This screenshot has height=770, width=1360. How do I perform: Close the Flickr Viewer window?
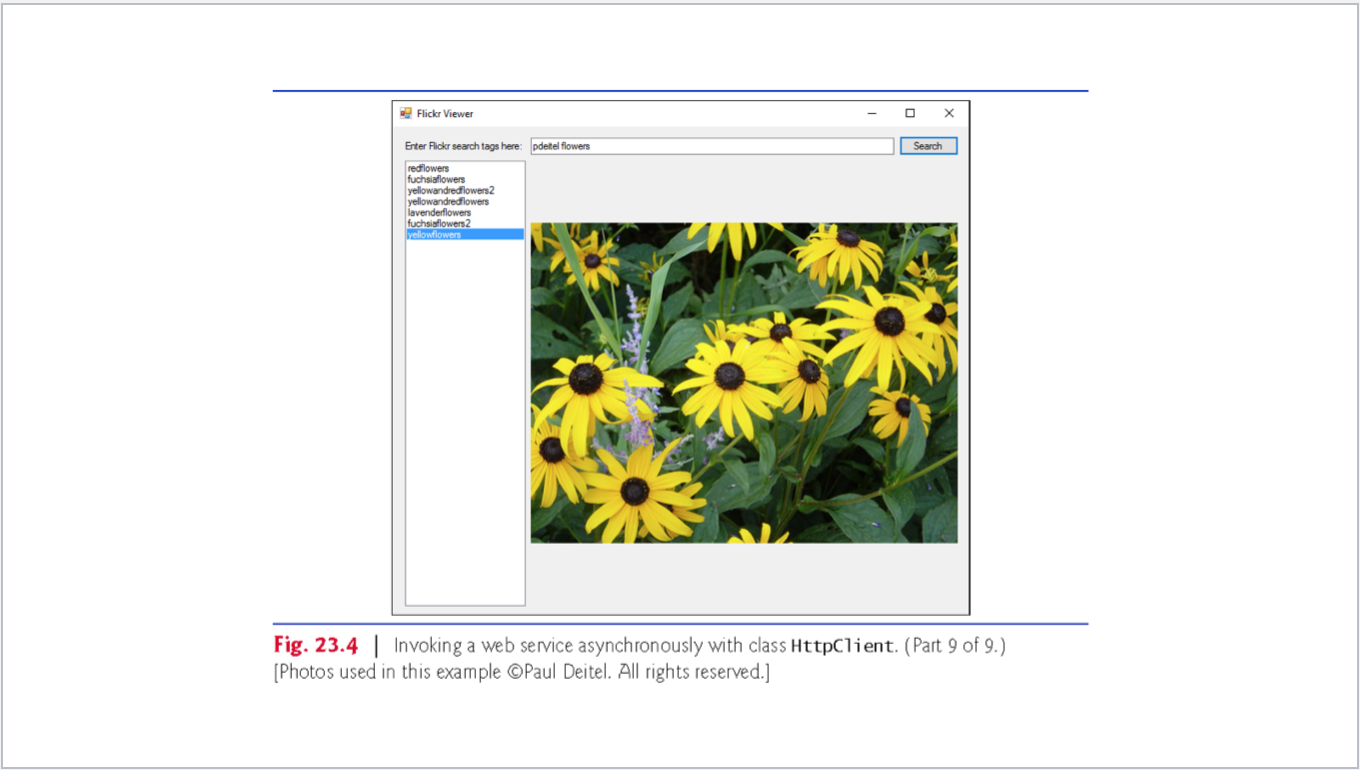coord(948,113)
